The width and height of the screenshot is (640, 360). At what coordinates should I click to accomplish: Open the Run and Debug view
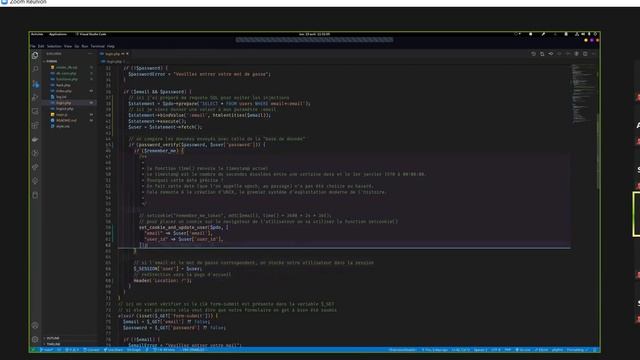(x=35, y=98)
